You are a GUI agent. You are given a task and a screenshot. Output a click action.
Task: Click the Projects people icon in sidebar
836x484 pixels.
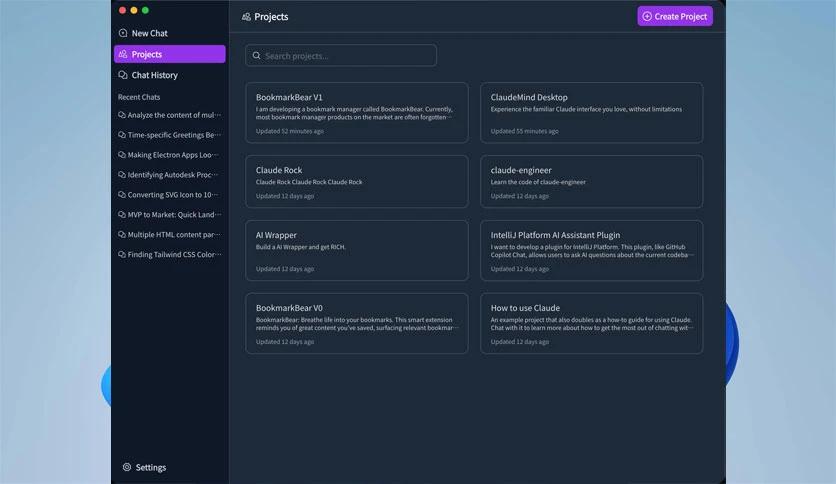[123, 54]
